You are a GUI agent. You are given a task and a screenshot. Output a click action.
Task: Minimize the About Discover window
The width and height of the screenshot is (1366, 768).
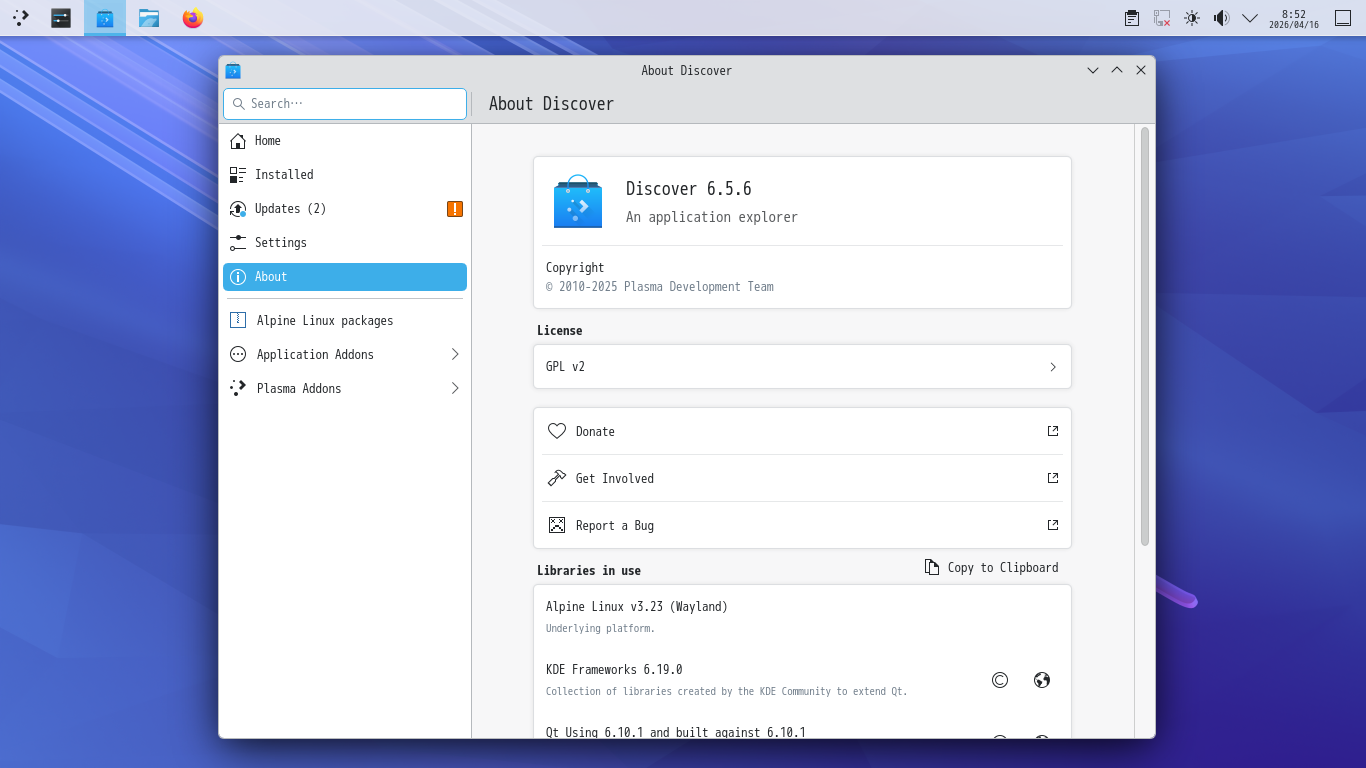click(1093, 71)
